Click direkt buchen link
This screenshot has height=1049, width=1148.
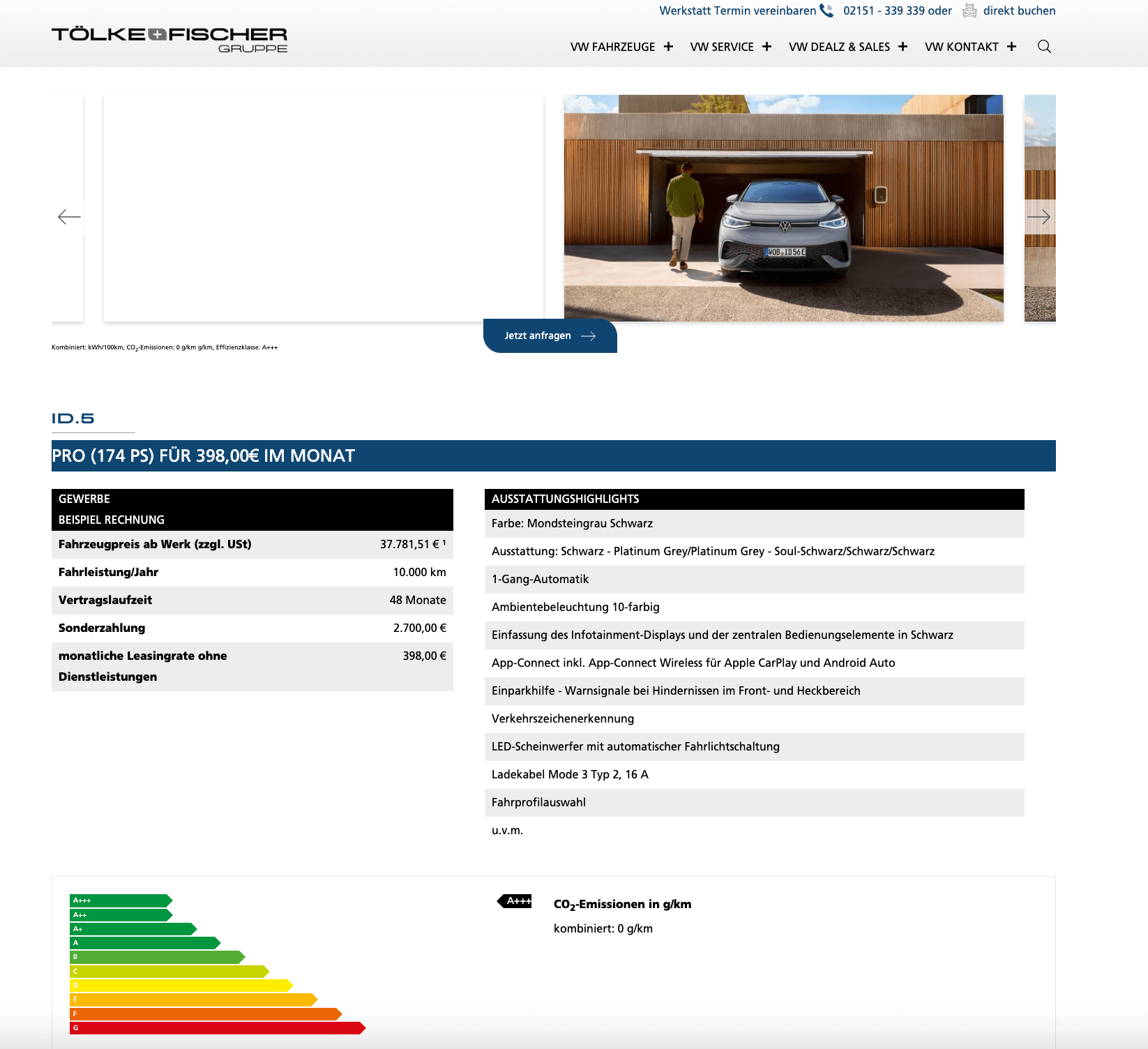[1019, 10]
